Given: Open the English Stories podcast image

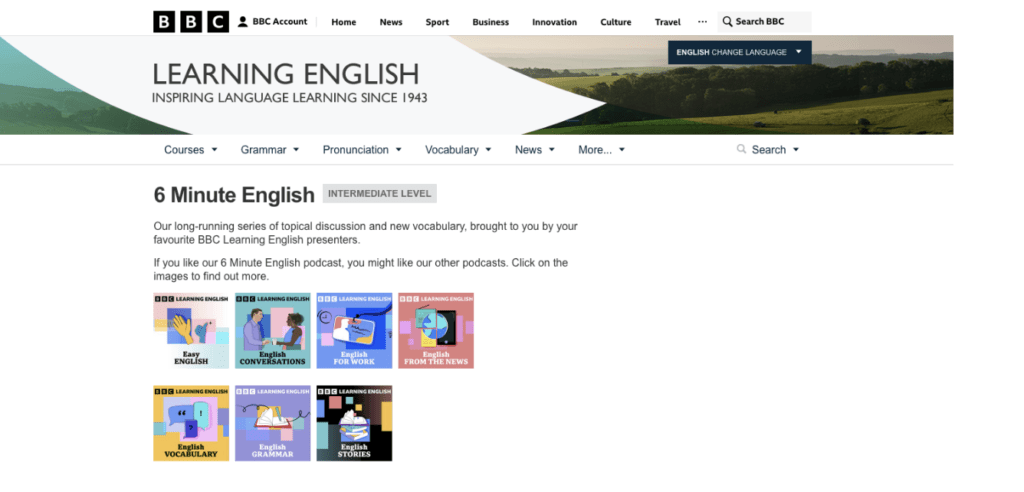Looking at the screenshot, I should pos(355,423).
